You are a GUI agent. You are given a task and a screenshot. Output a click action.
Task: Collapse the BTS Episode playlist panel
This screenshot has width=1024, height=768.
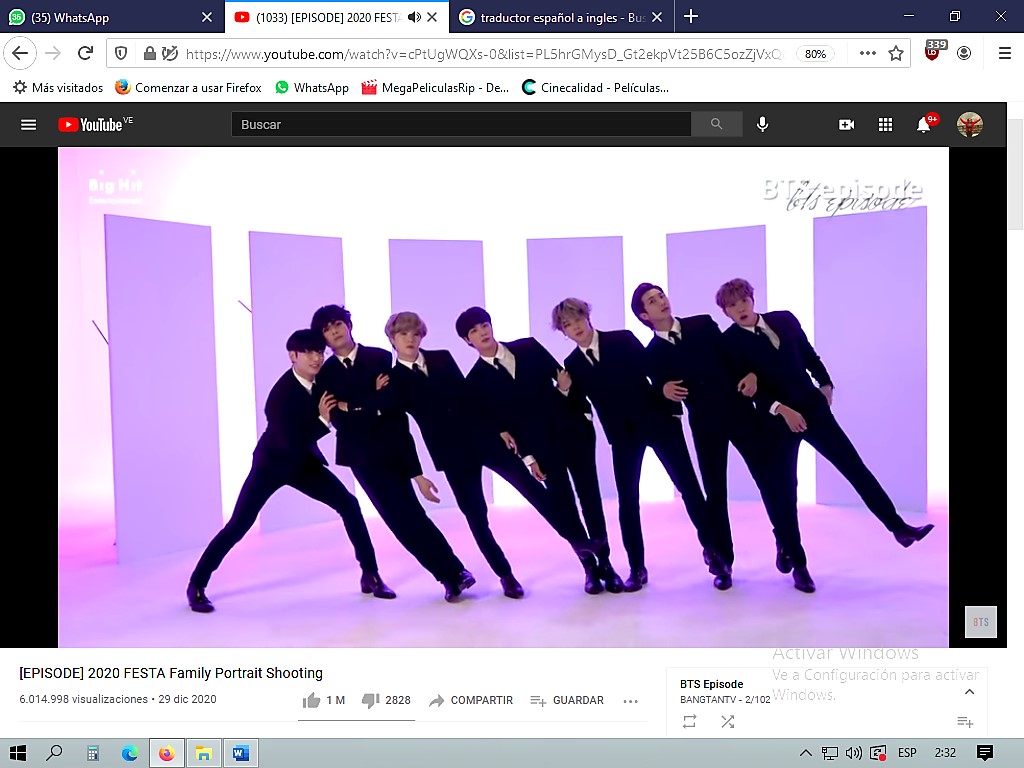(969, 692)
